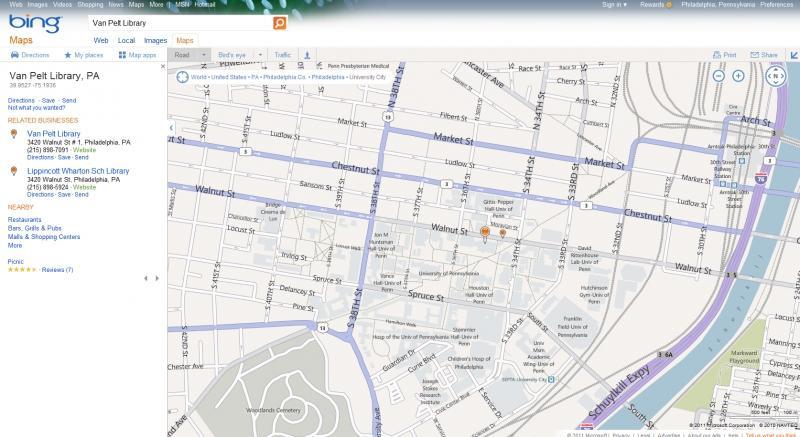Open Directions from the car icon
This screenshot has width=800, height=437.
(30, 55)
